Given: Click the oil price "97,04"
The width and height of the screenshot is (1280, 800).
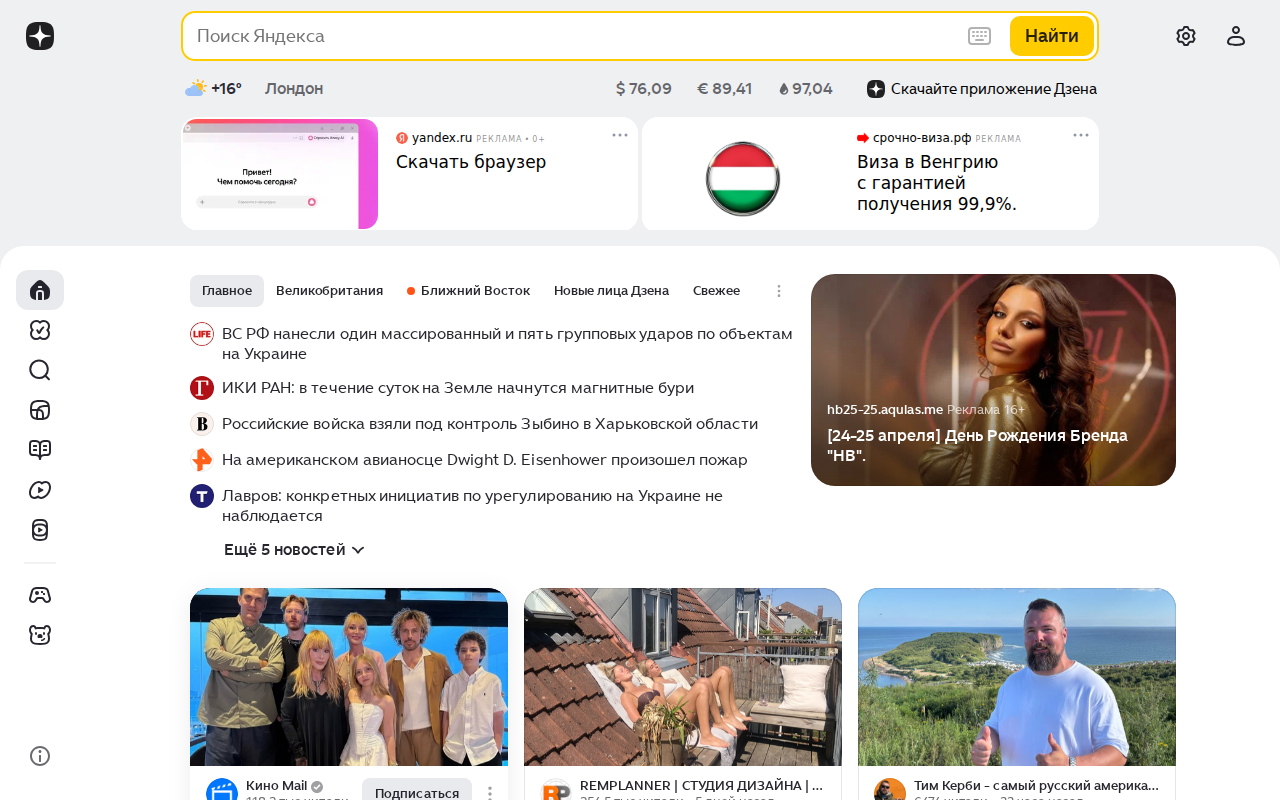Looking at the screenshot, I should click(806, 88).
